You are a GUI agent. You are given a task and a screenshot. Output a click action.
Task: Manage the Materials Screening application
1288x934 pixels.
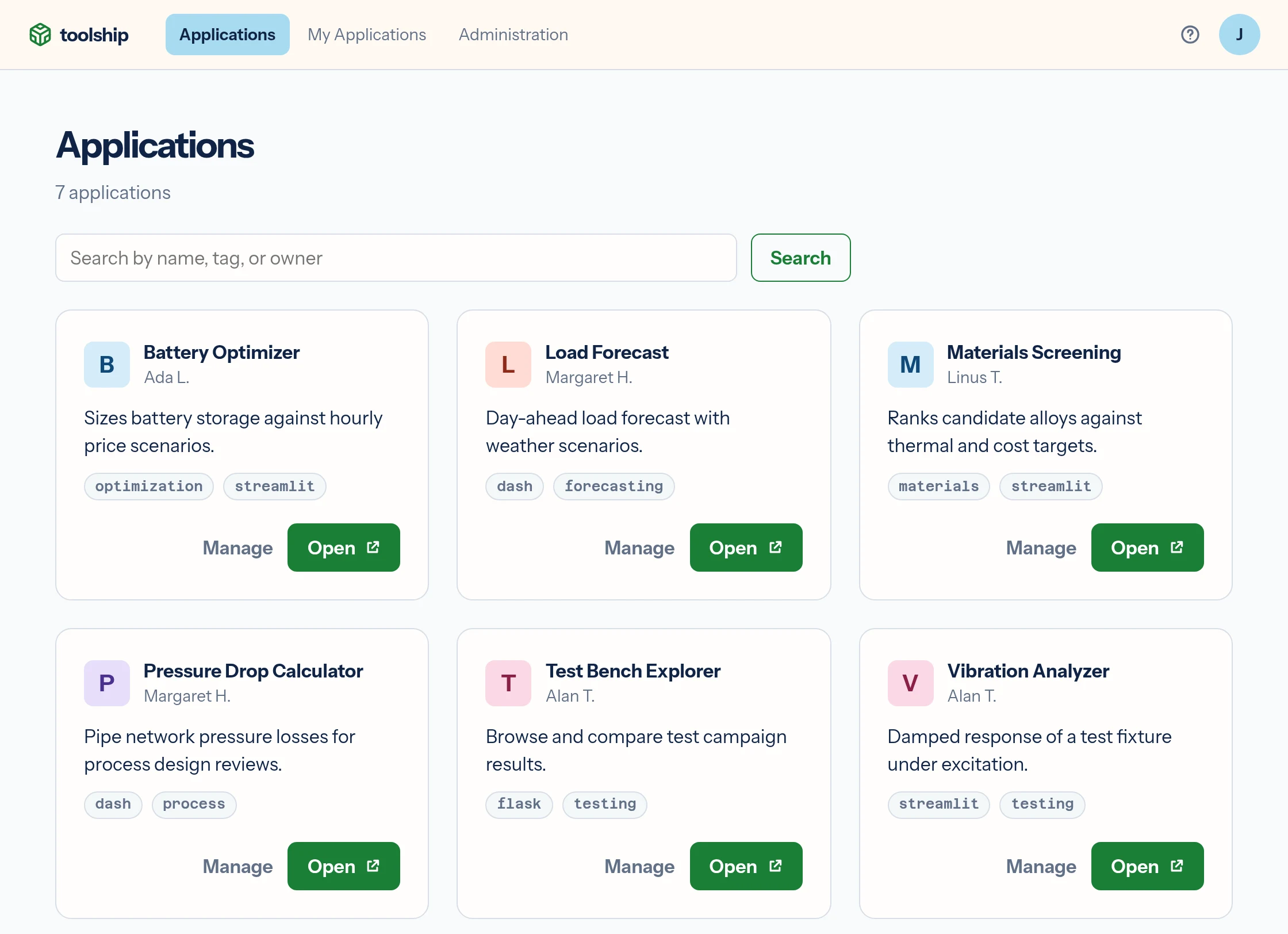[1041, 548]
